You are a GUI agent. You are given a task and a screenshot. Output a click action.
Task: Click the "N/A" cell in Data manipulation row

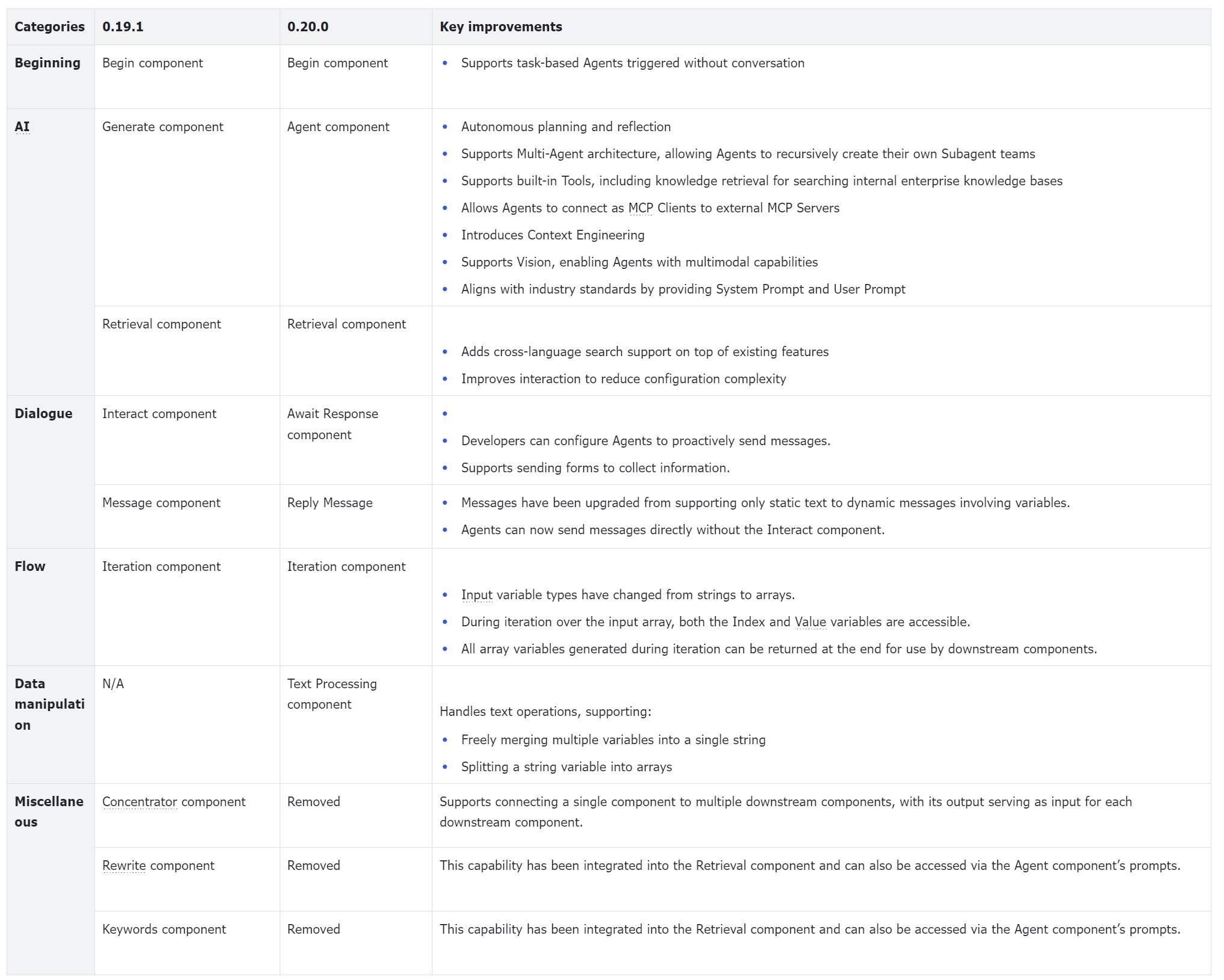[113, 684]
